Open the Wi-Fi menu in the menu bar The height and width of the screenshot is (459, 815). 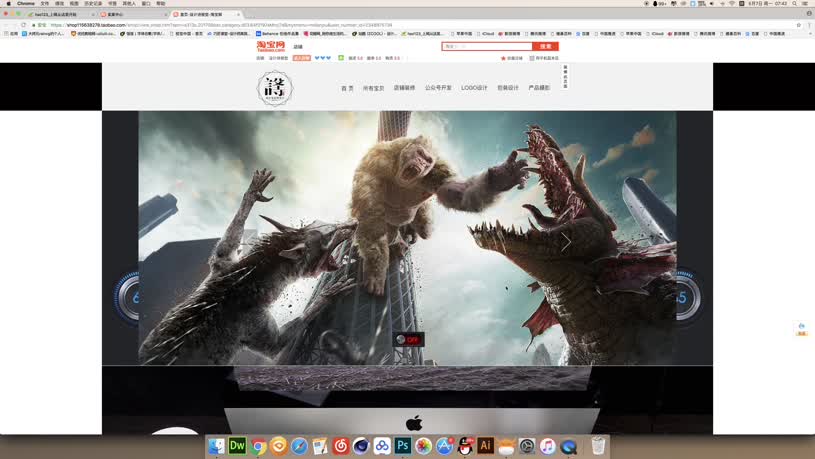point(732,3)
